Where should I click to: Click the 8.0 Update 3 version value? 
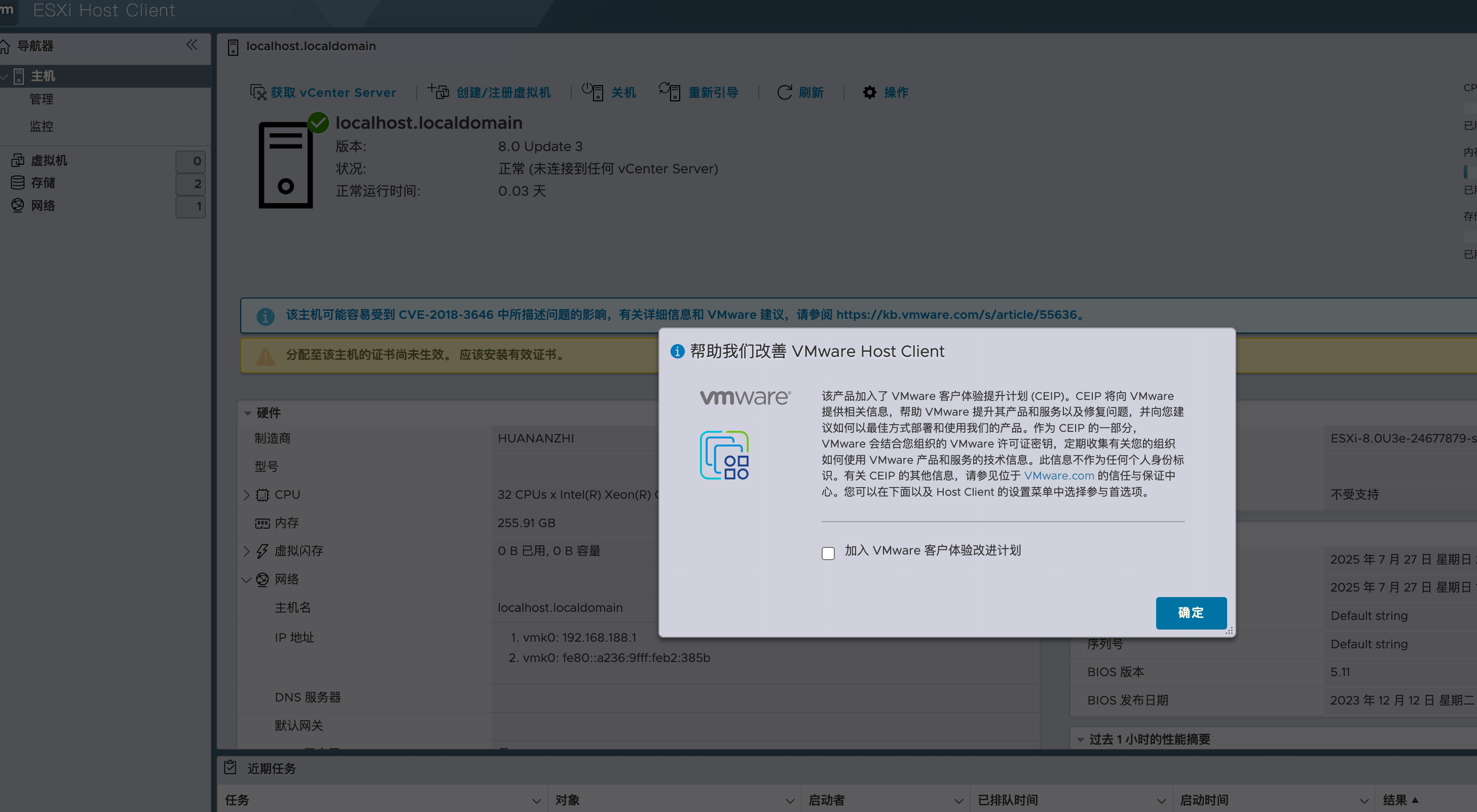click(540, 146)
